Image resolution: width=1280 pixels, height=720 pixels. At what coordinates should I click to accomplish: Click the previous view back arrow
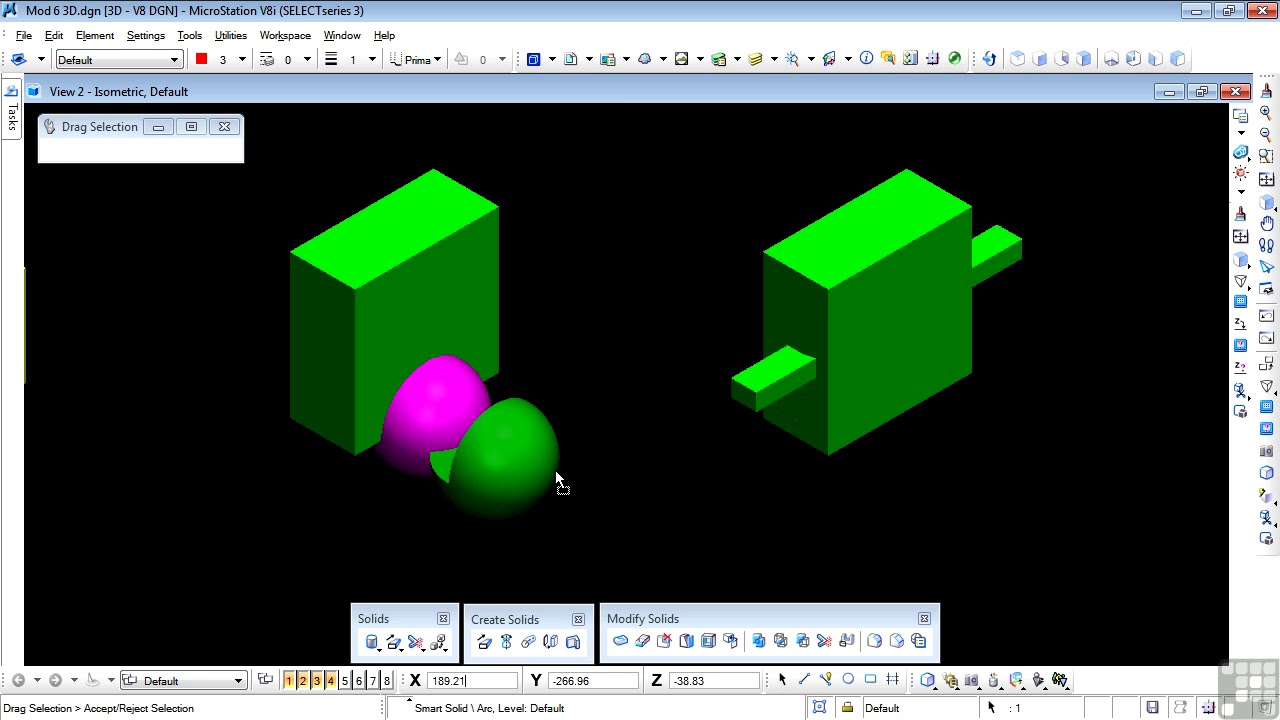[18, 681]
